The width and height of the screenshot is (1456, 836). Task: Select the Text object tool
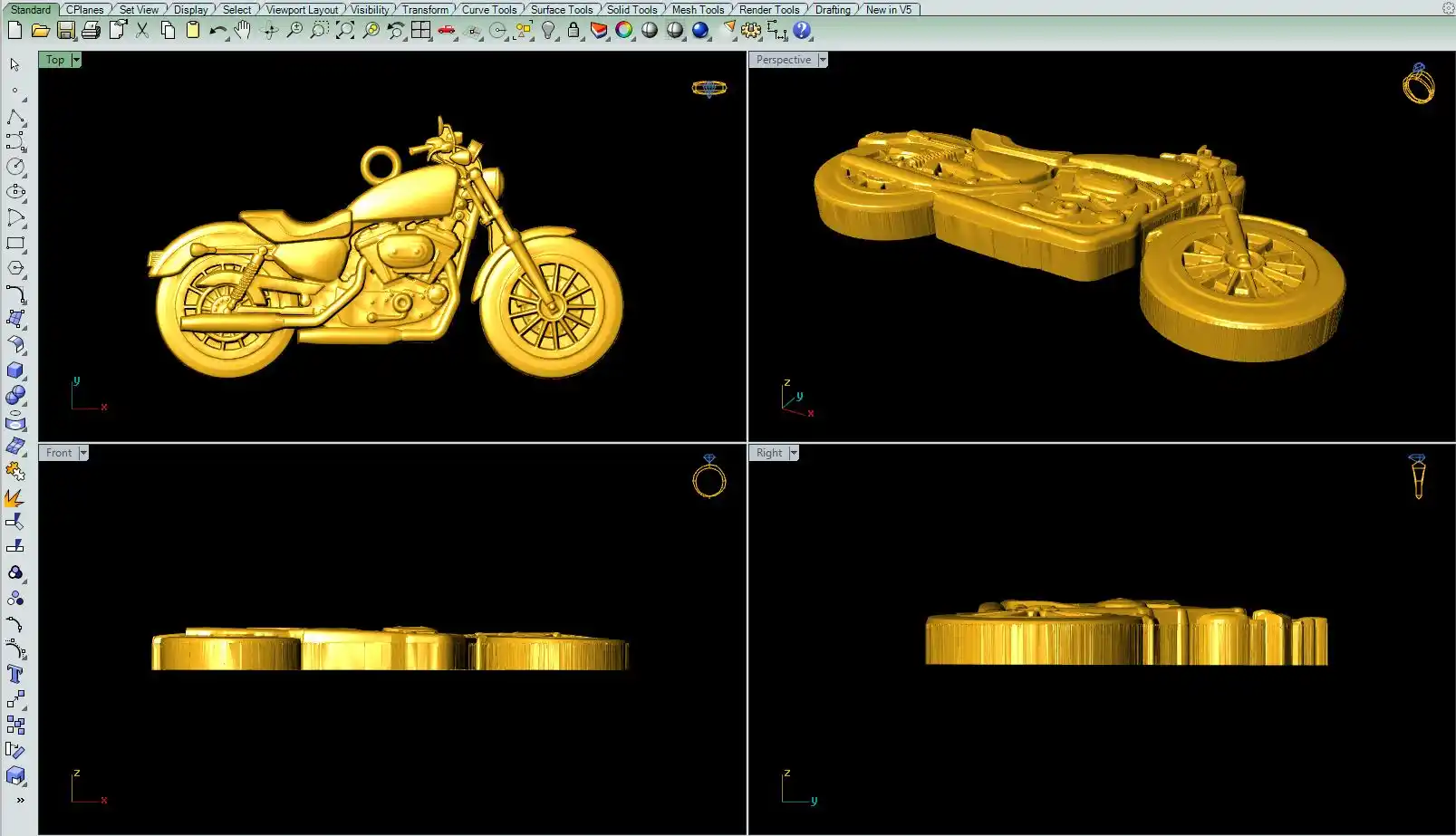point(15,675)
